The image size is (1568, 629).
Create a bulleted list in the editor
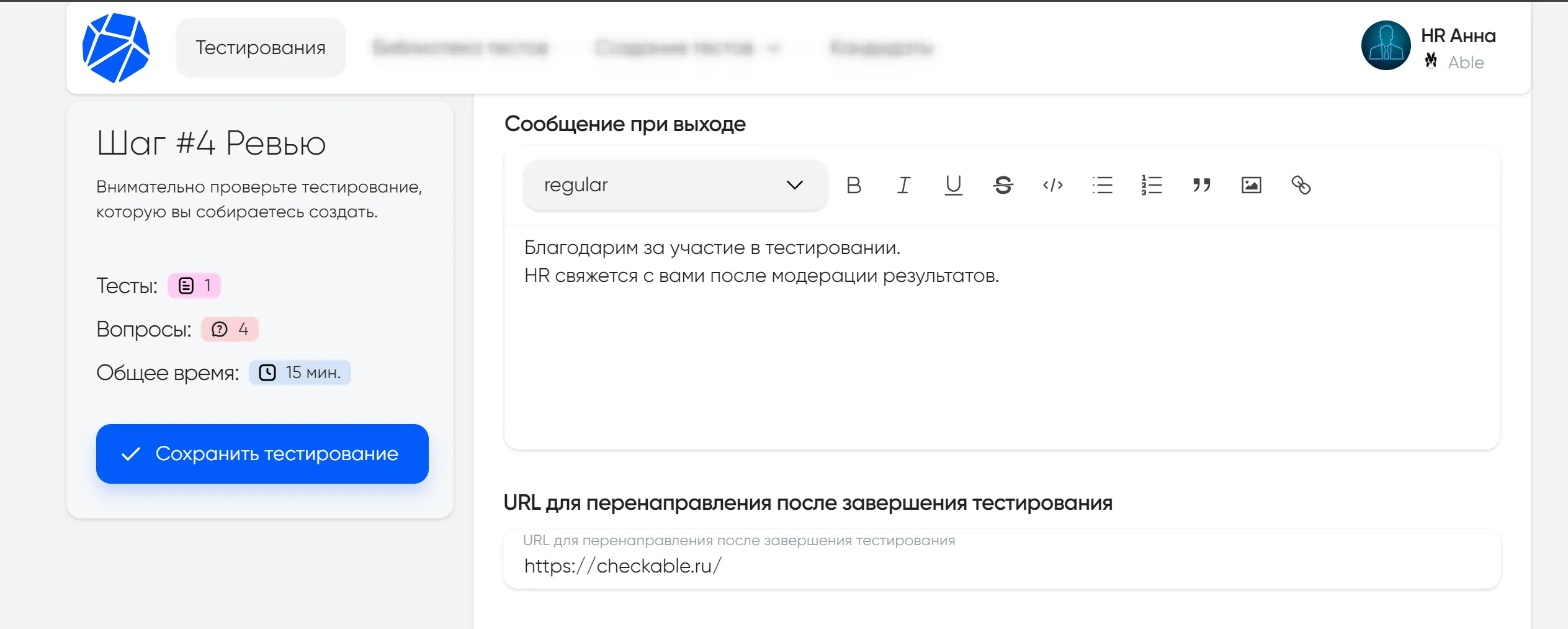coord(1103,185)
